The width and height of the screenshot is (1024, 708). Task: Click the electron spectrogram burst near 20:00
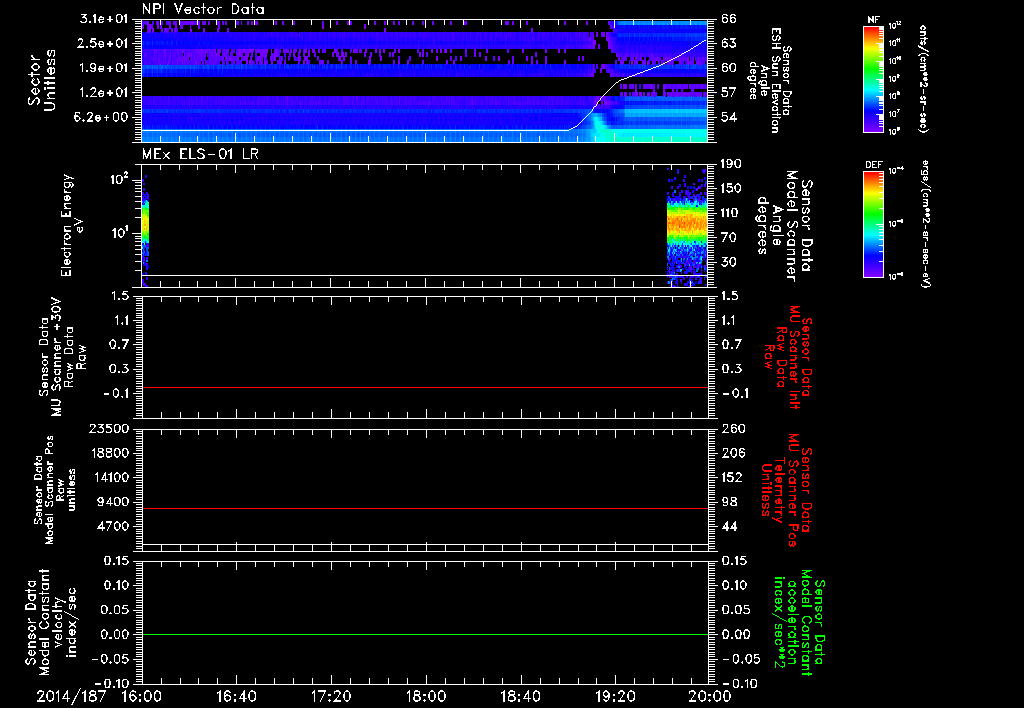click(x=687, y=225)
